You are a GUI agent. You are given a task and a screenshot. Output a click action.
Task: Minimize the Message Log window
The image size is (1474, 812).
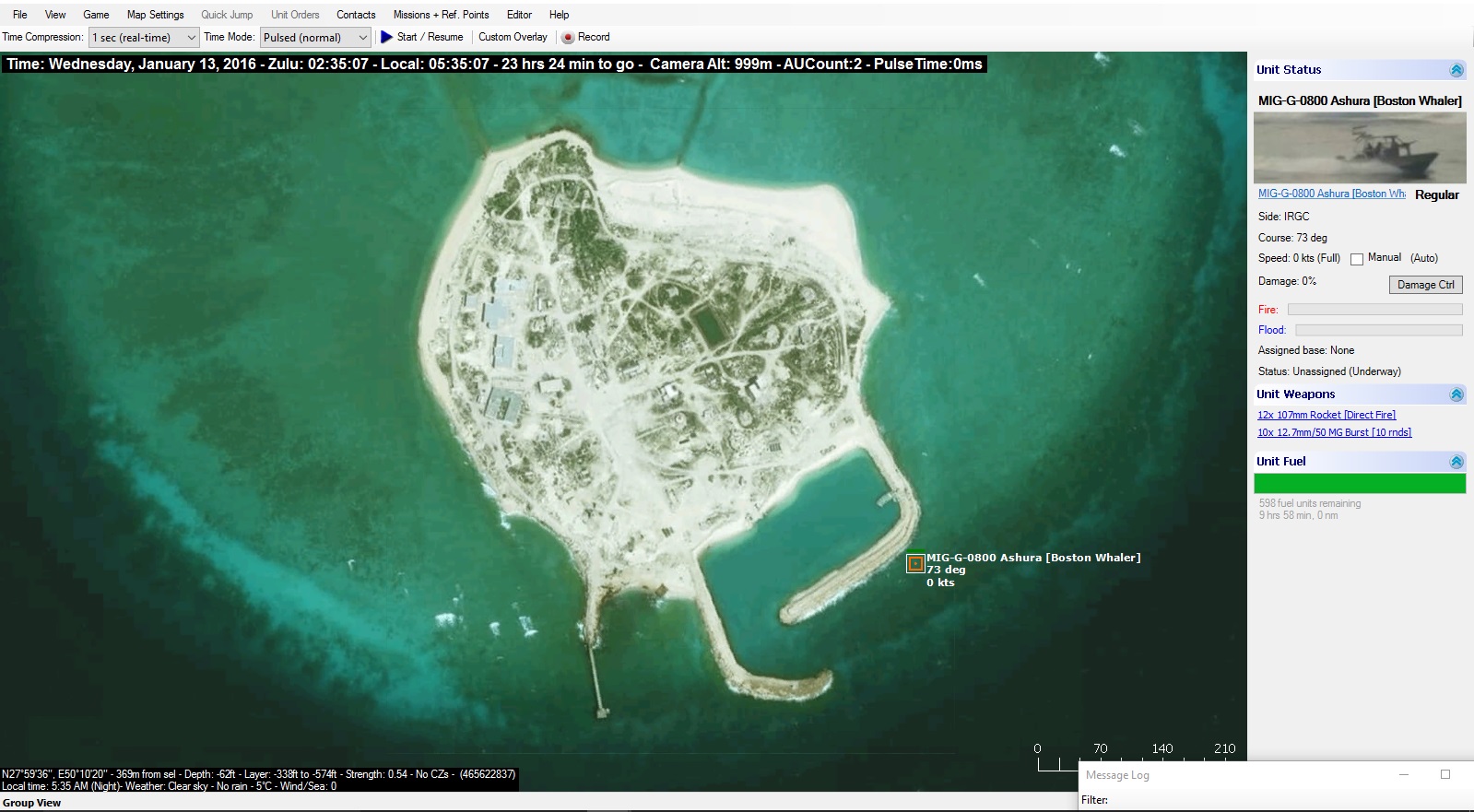coord(1404,774)
